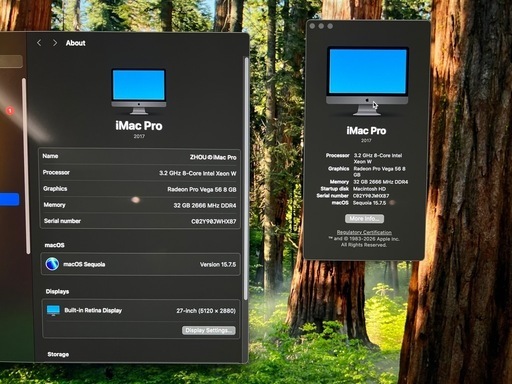512x384 pixels.
Task: Click the iMac Pro image in small About window
Action: pyautogui.click(x=367, y=81)
